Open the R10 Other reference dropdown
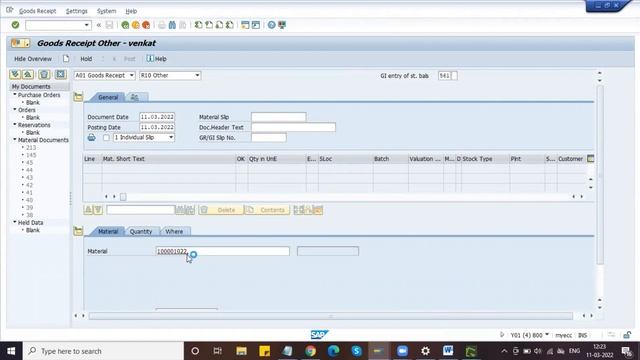Image resolution: width=640 pixels, height=360 pixels. coord(197,76)
